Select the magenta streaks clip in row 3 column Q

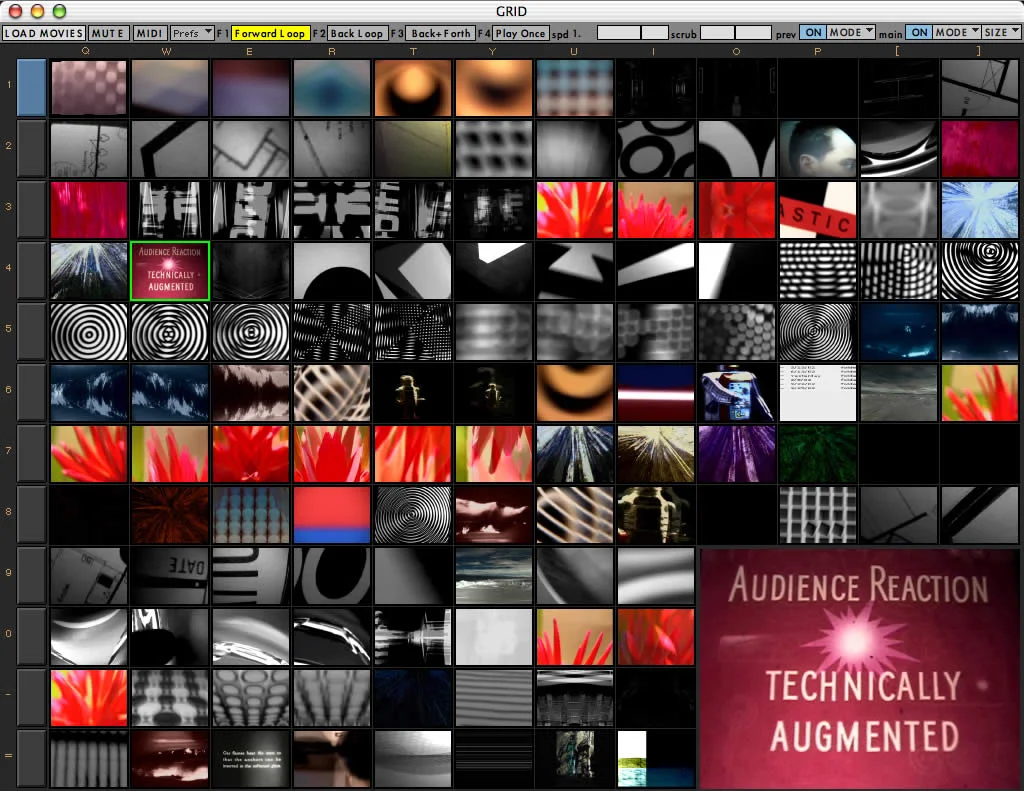click(89, 209)
